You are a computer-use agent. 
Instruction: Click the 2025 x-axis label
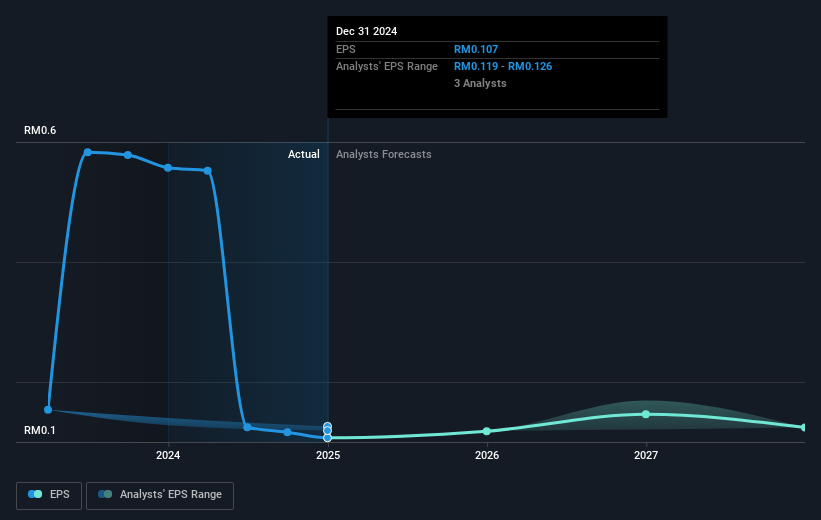328,455
